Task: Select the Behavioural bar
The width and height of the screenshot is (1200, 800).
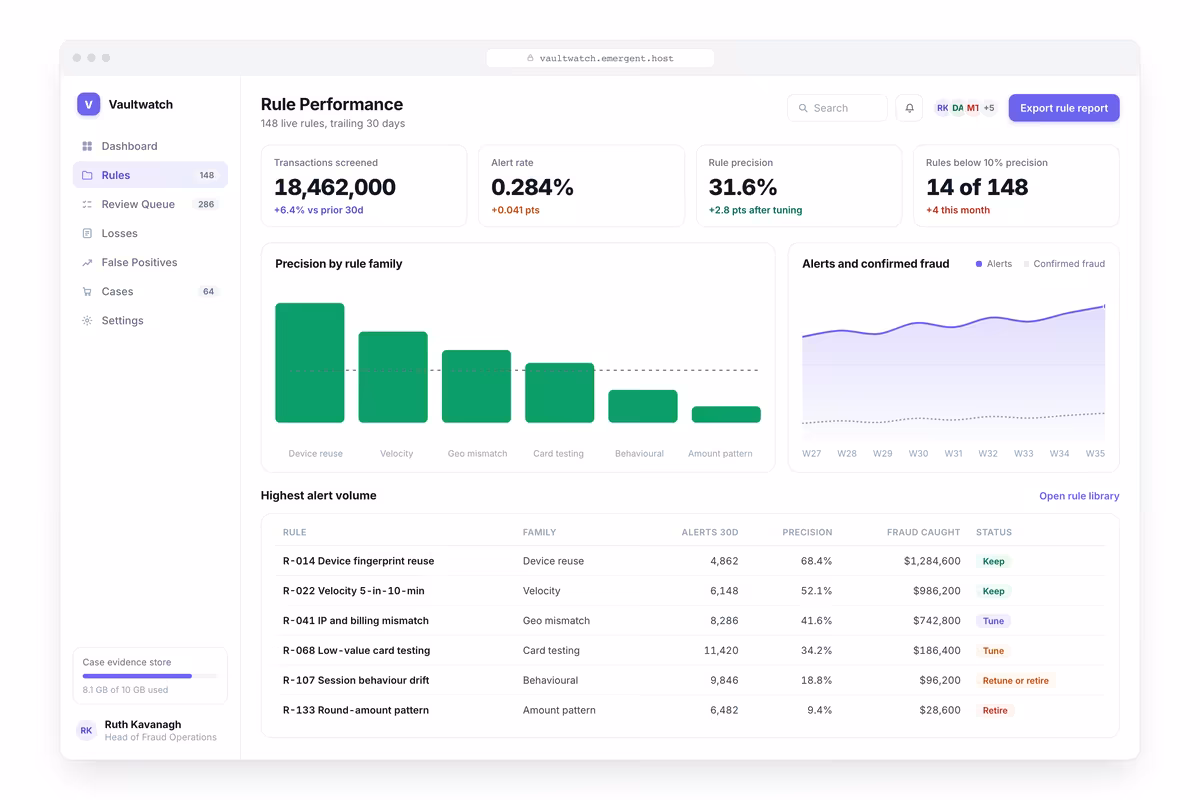Action: (643, 406)
